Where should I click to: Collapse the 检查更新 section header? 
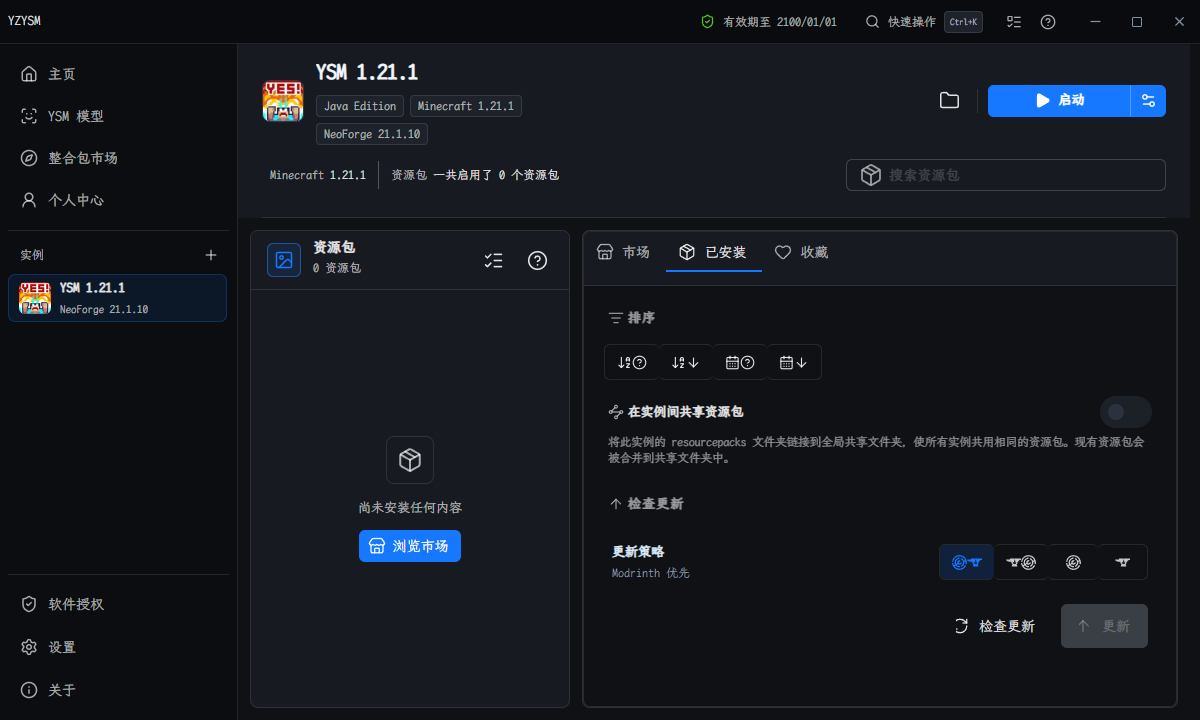point(646,504)
